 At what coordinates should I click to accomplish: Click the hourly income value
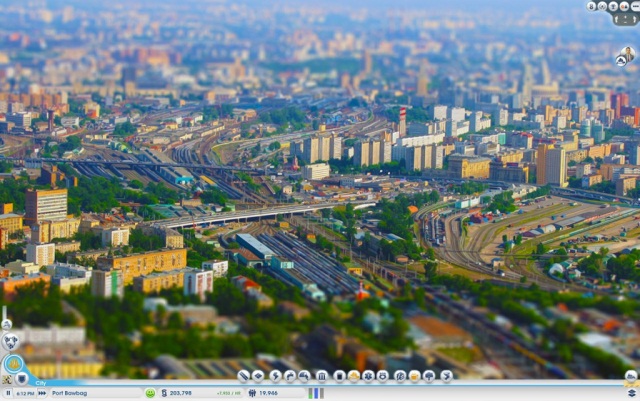point(229,394)
